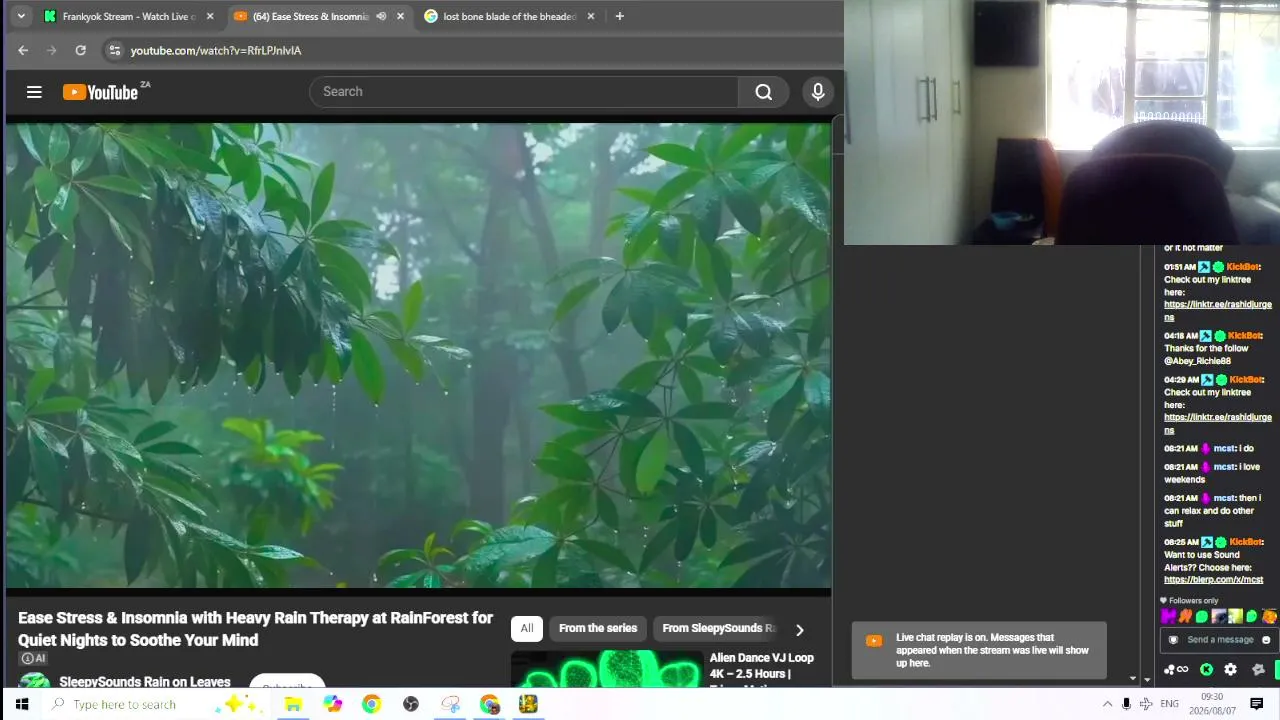Viewport: 1280px width, 720px height.
Task: Click the Followers only label
Action: (1189, 601)
